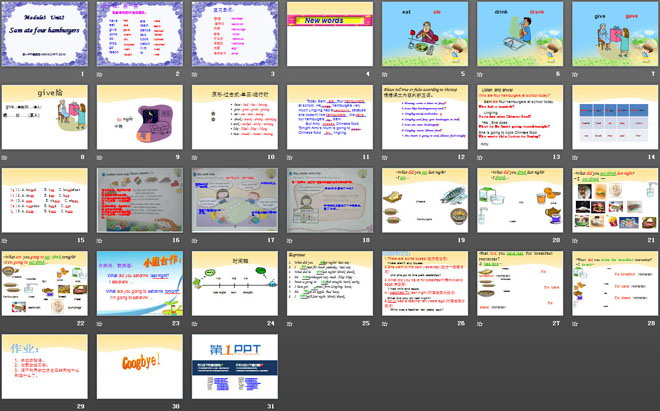Click the animation star icon under slide 19
Screen dimensions: 660x411
(385, 241)
